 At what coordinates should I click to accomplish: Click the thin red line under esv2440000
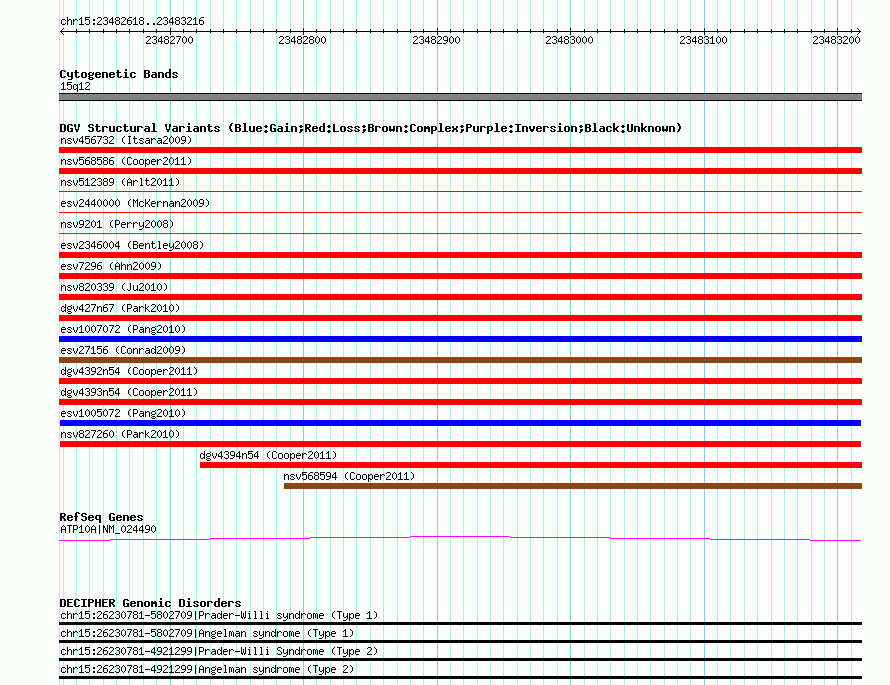click(x=460, y=212)
